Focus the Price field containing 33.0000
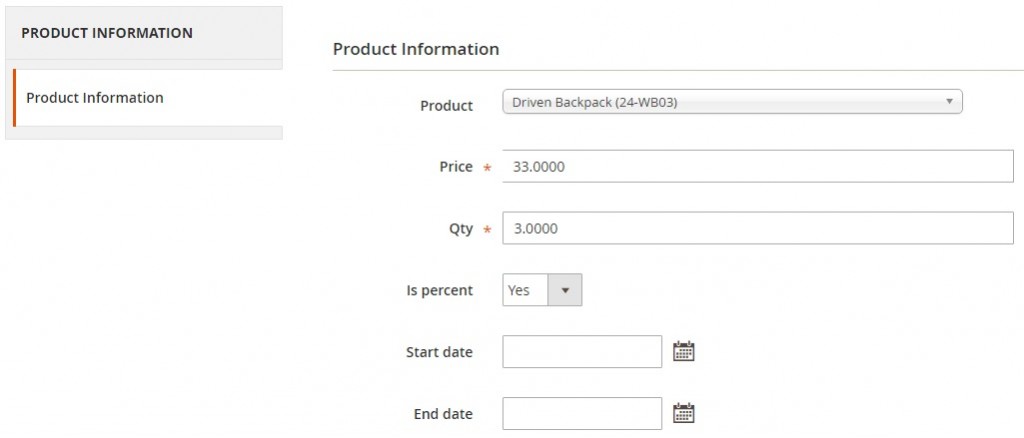The height and width of the screenshot is (438, 1024). point(758,166)
